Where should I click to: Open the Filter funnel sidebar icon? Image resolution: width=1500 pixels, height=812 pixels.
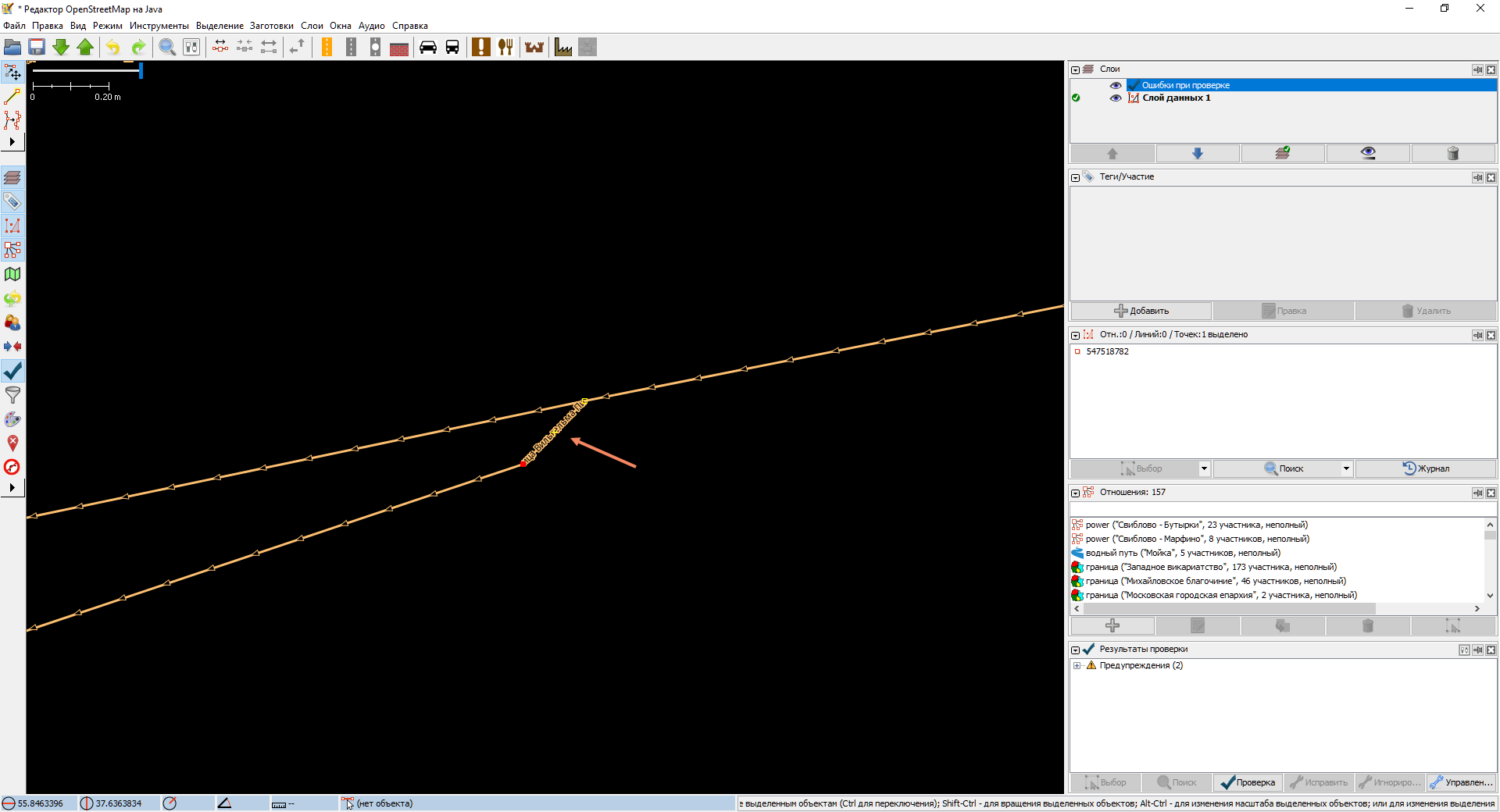(x=12, y=395)
